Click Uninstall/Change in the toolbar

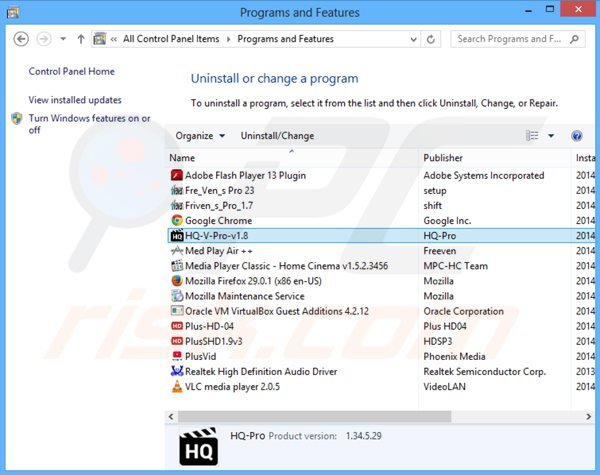point(277,136)
